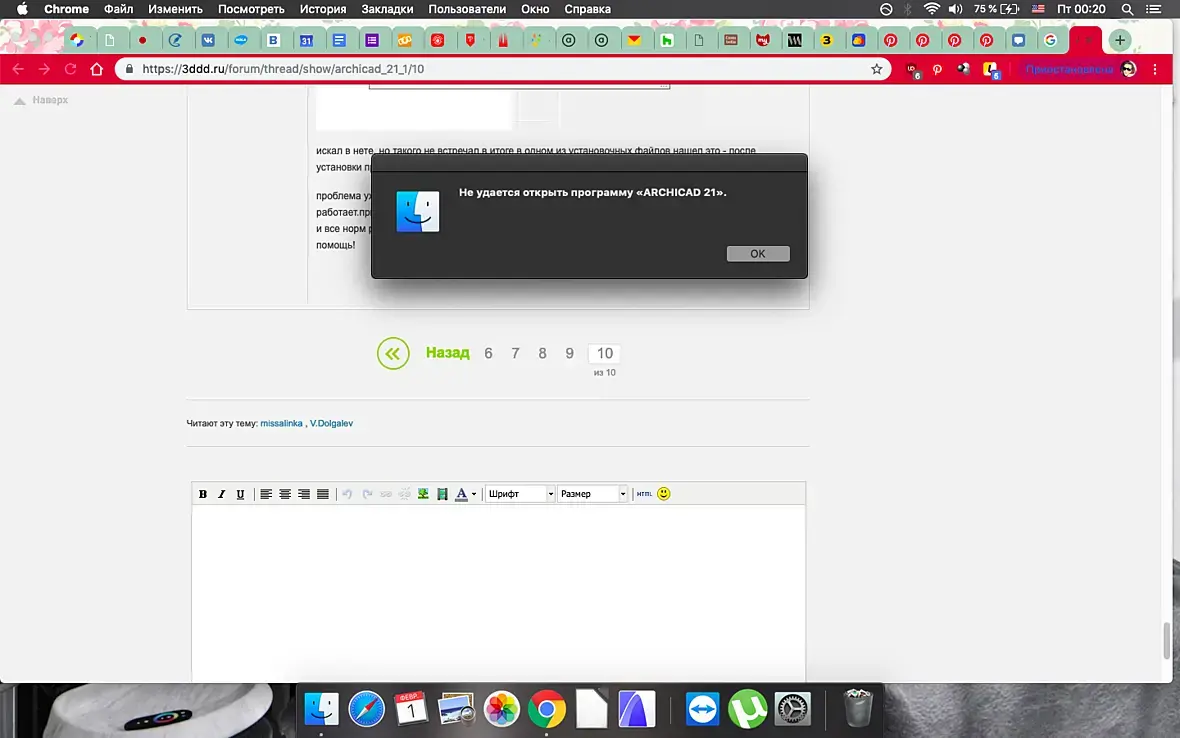Click the browser address bar URL
The image size is (1180, 738).
click(283, 69)
